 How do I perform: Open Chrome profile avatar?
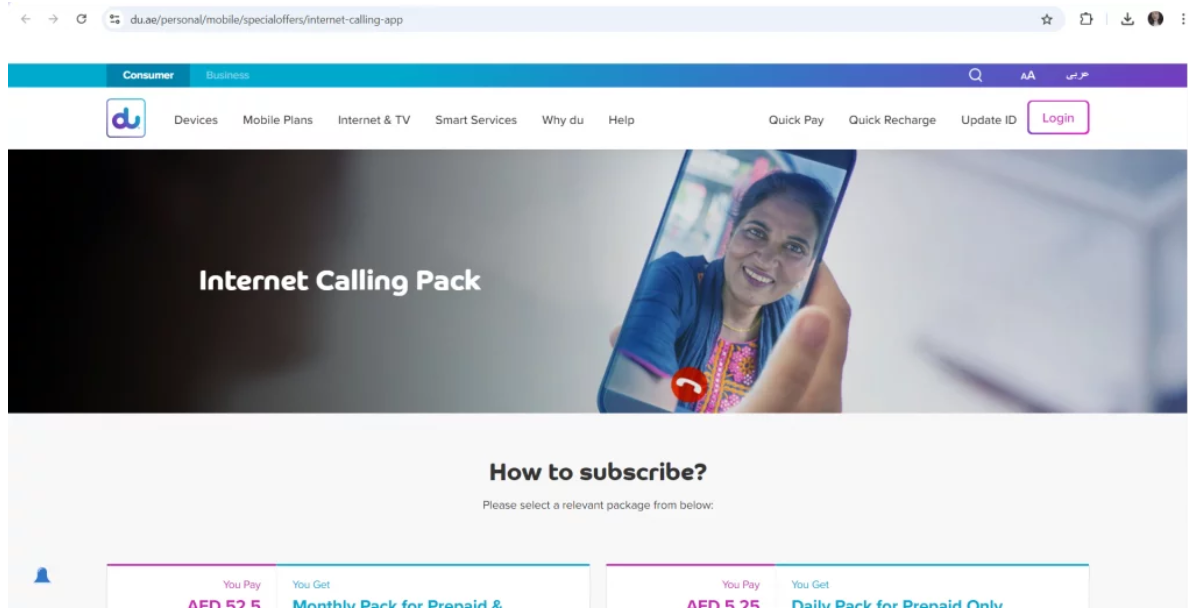1155,20
